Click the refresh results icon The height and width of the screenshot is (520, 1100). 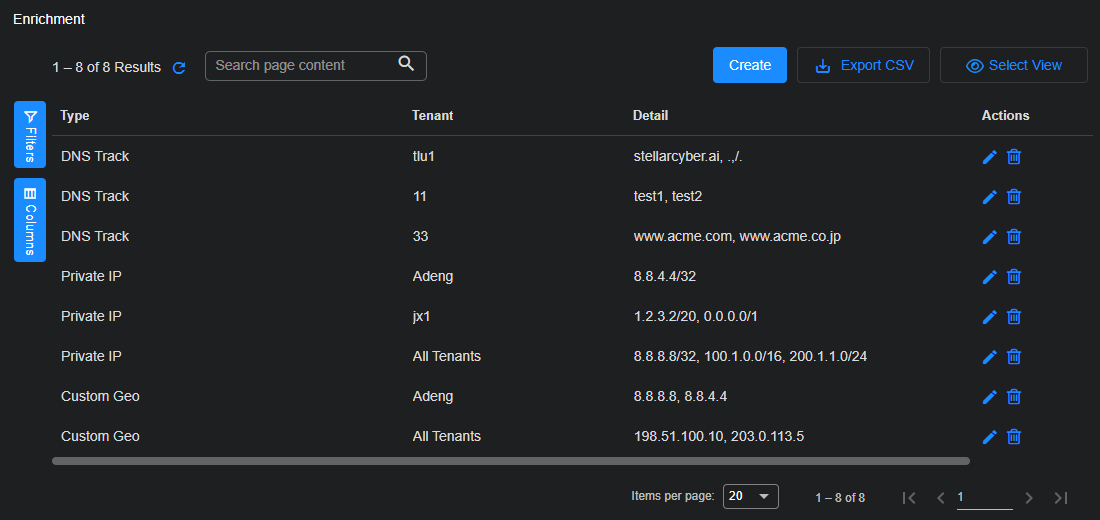coord(179,68)
